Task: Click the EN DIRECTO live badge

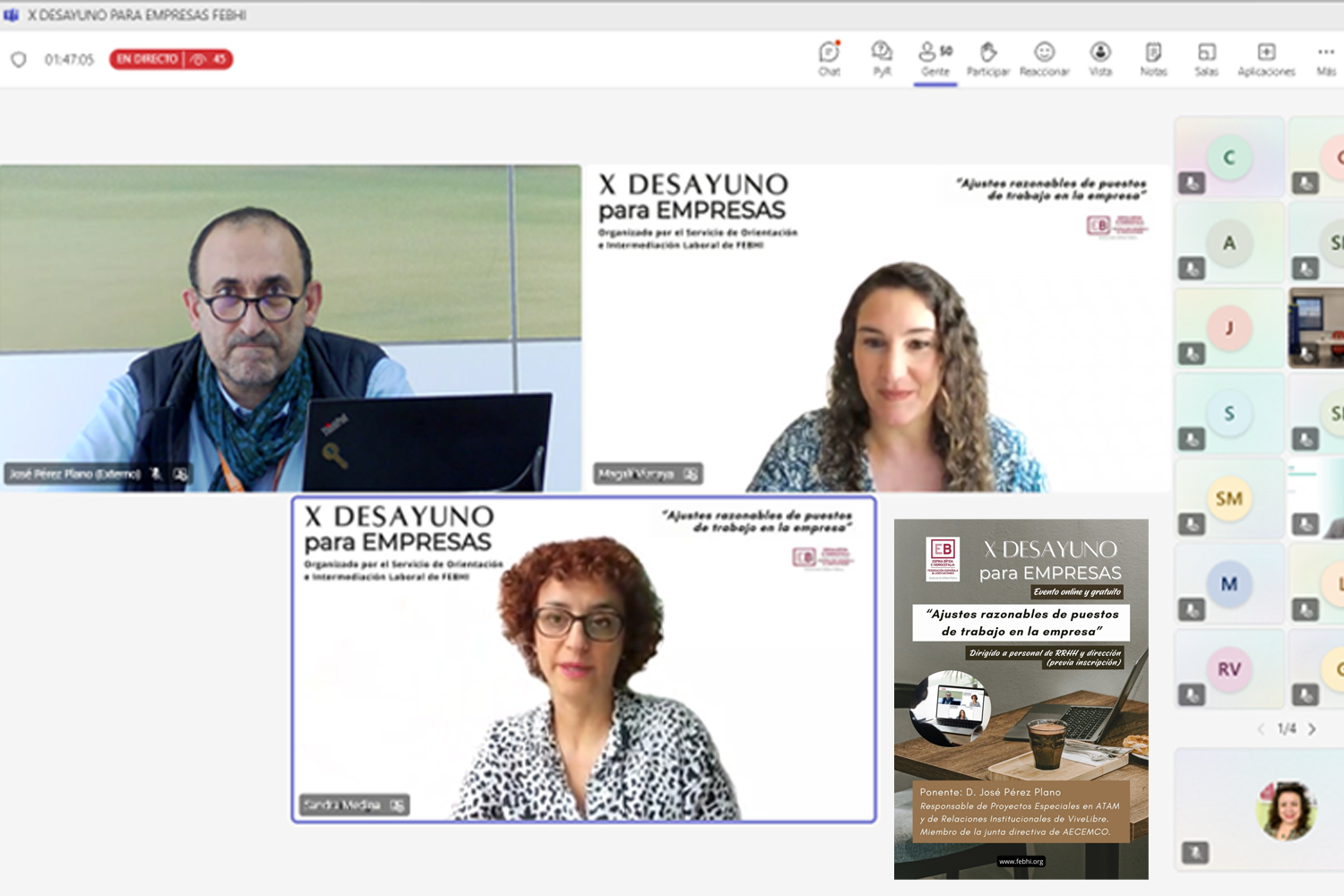Action: [x=144, y=59]
